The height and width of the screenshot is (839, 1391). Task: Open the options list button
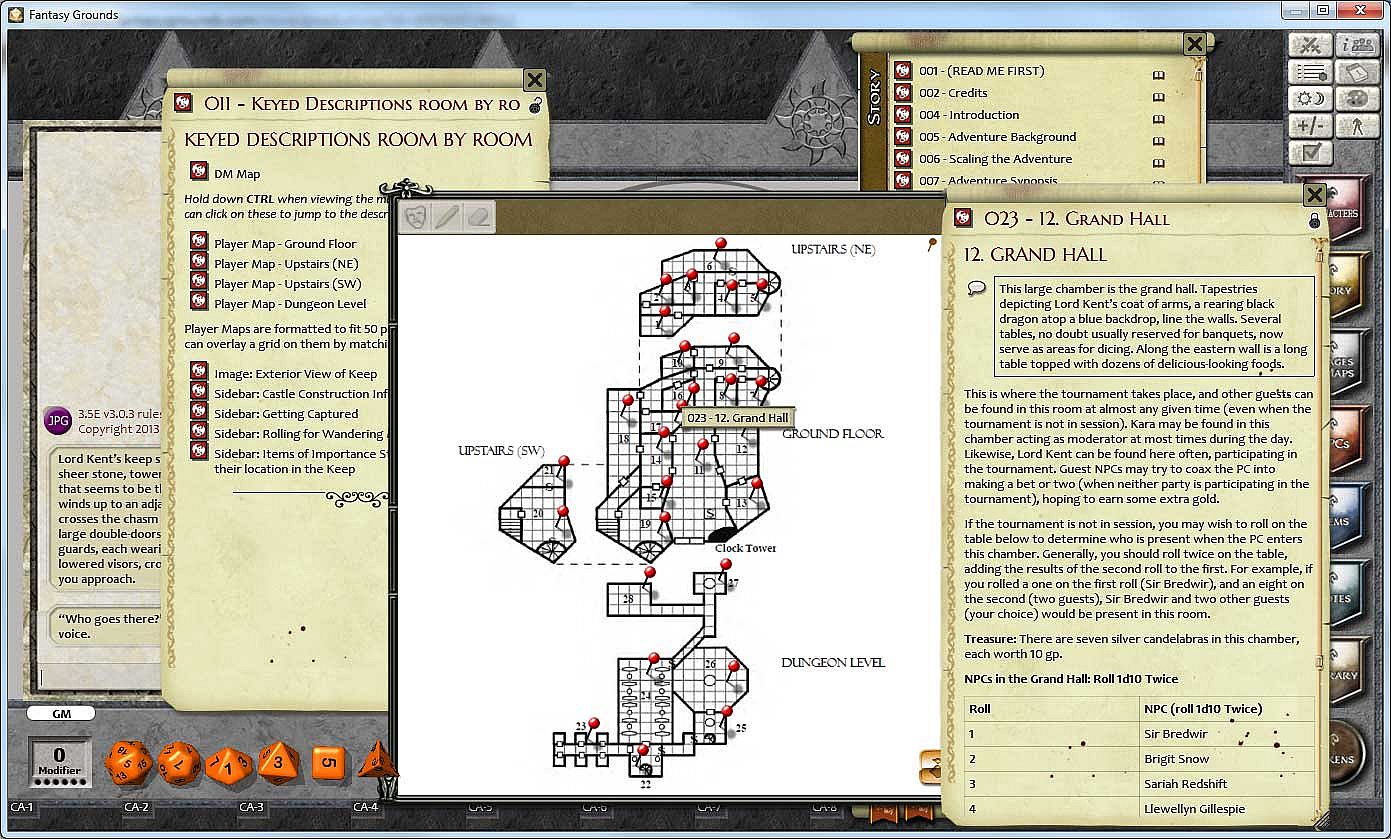tap(1310, 72)
